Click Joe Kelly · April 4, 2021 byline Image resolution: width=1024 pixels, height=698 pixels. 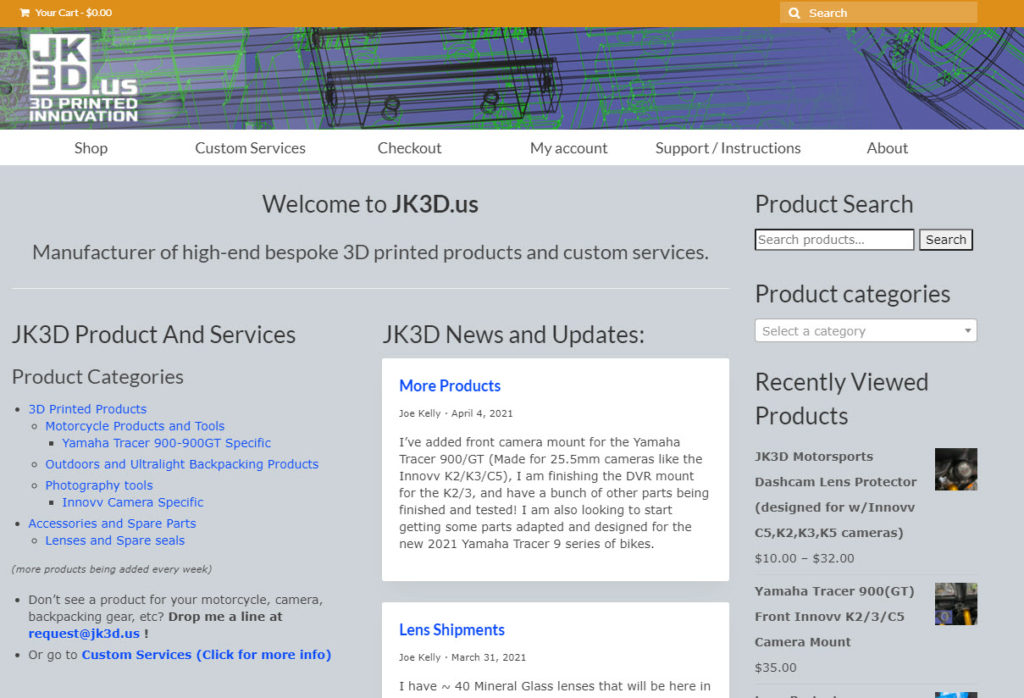pos(456,413)
